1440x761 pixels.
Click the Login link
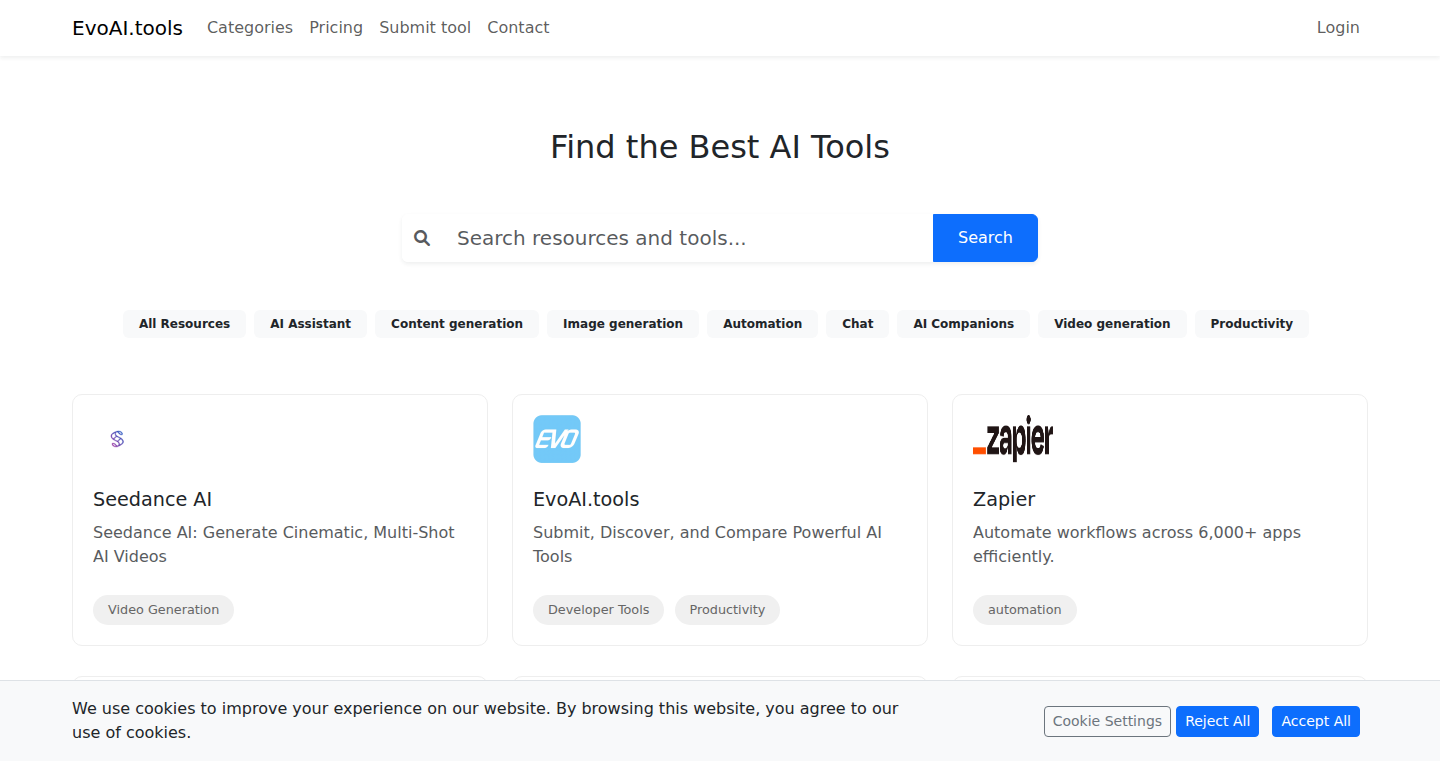pos(1338,28)
